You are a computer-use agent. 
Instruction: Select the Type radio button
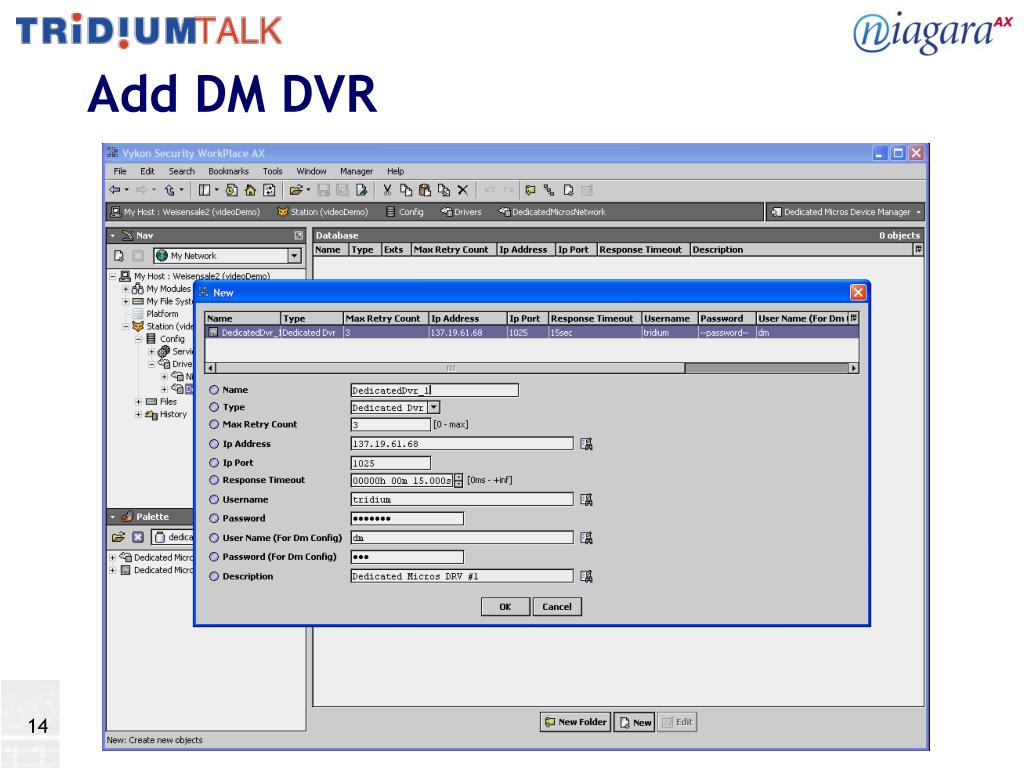click(214, 407)
